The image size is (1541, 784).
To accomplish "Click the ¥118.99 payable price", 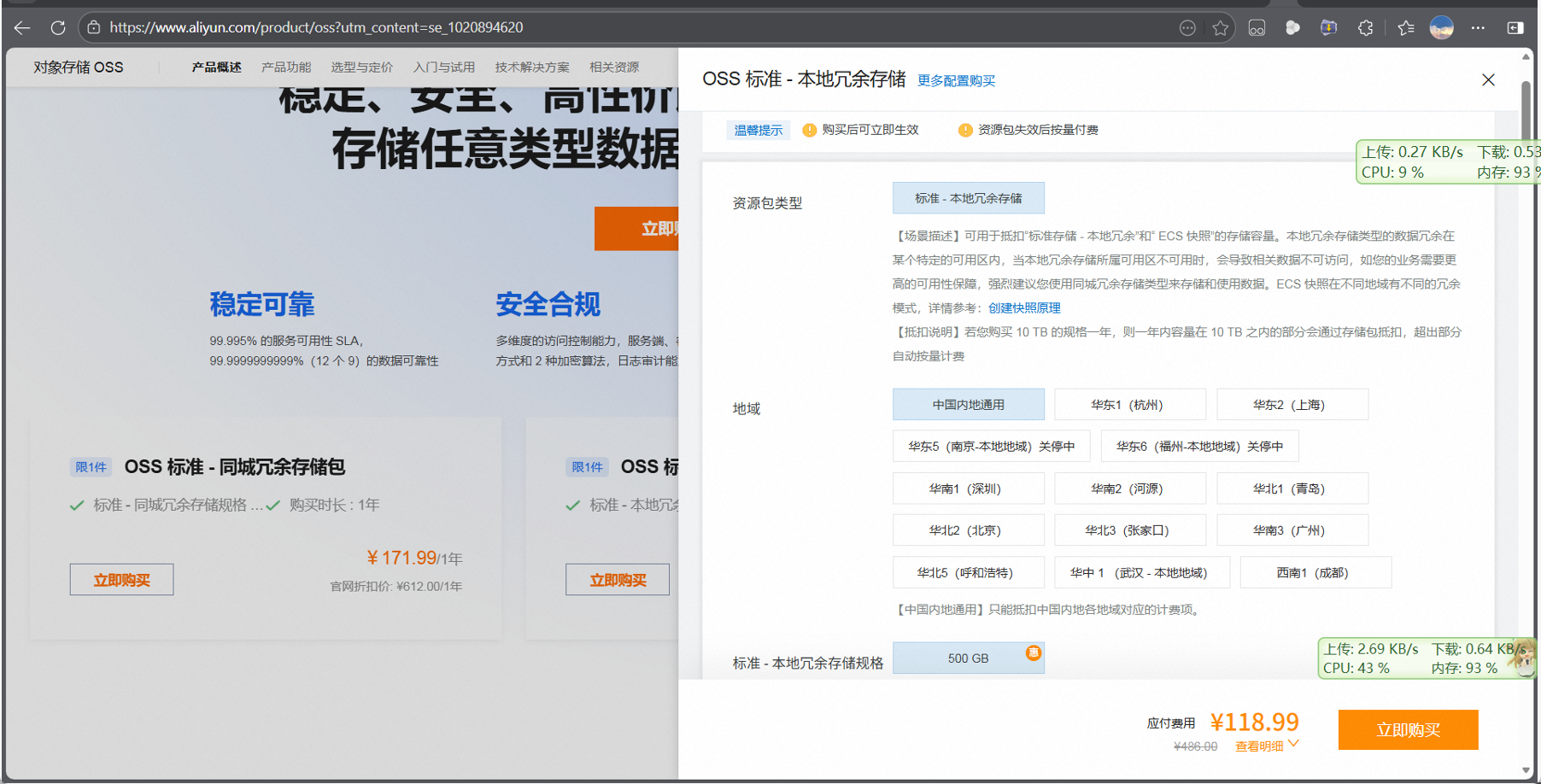I will tap(1254, 723).
